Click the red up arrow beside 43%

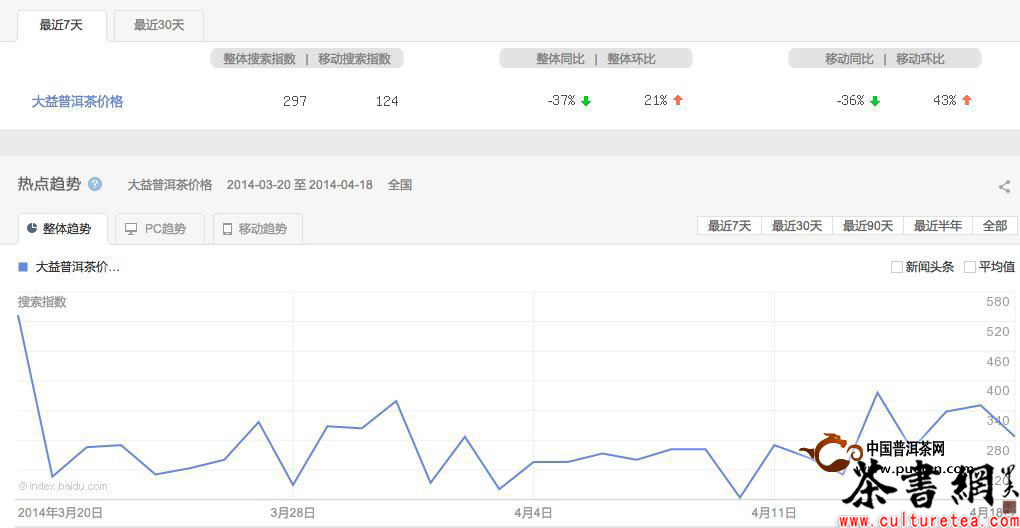point(967,100)
